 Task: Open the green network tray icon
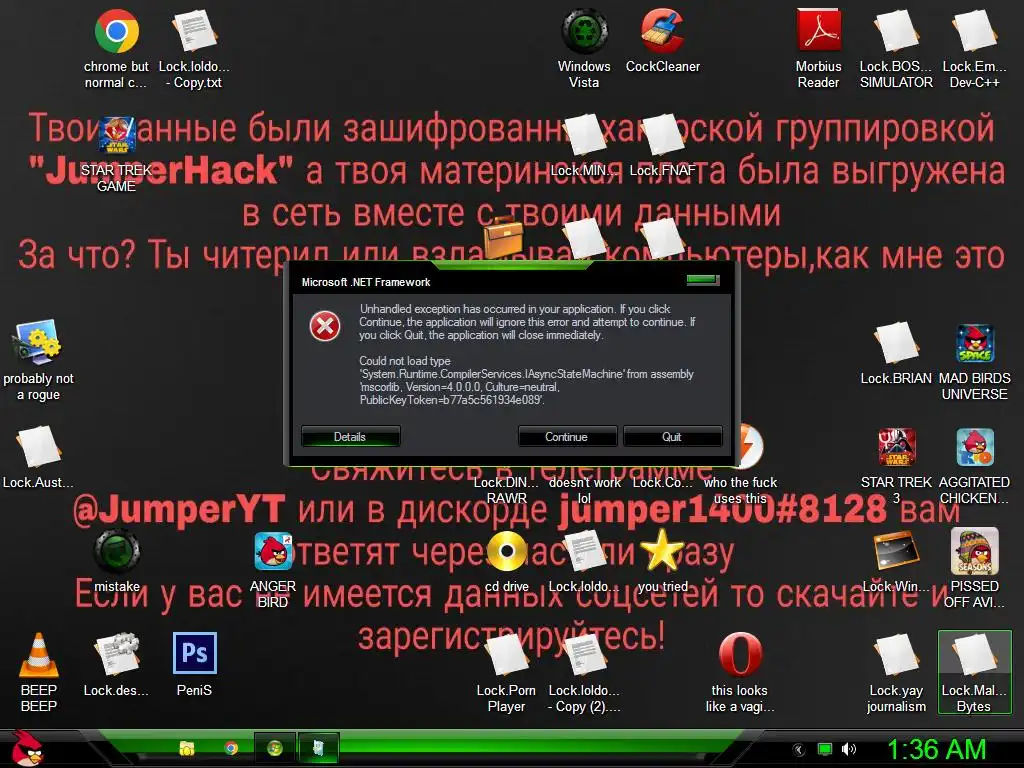tap(825, 749)
